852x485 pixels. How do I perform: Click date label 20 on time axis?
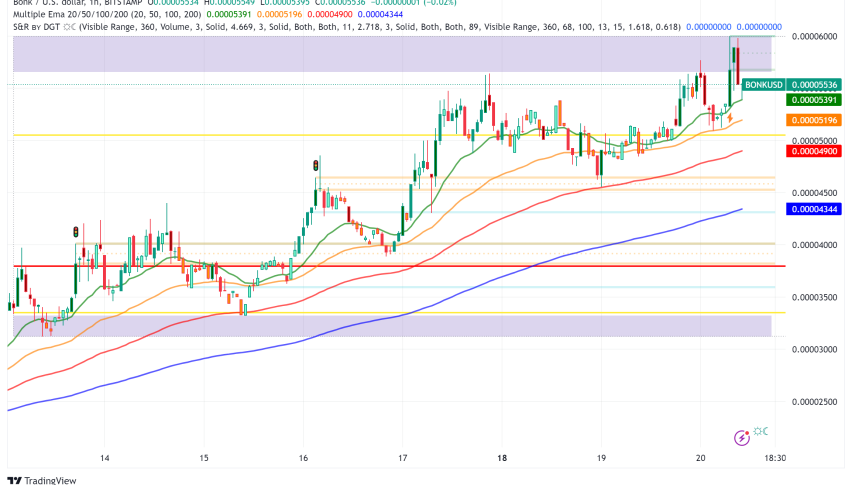(x=700, y=458)
